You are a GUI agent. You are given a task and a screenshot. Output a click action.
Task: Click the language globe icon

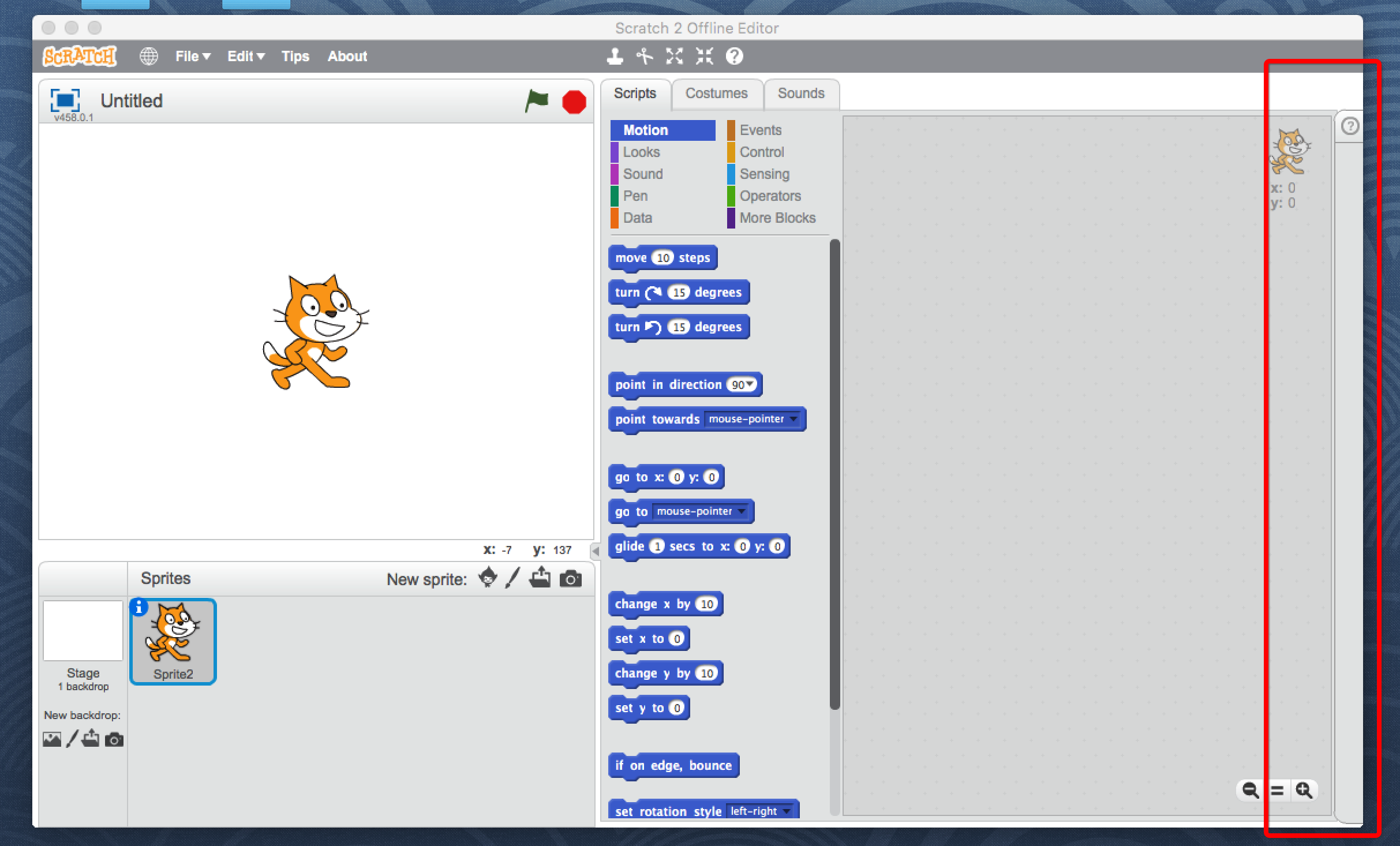pos(149,56)
